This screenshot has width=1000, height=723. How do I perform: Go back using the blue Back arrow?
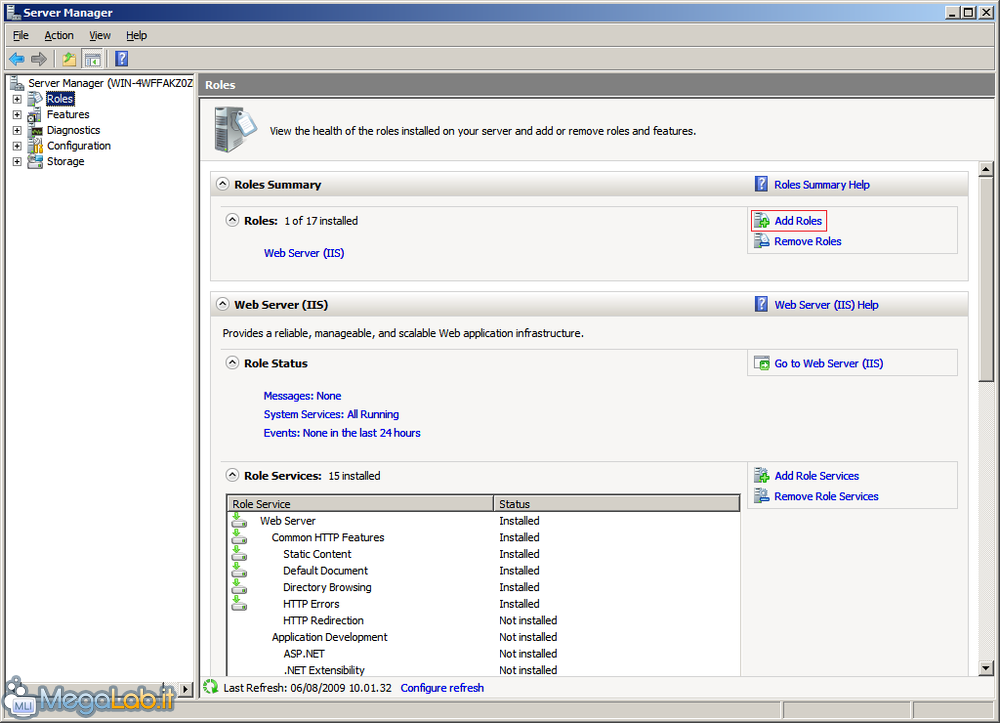pyautogui.click(x=17, y=59)
